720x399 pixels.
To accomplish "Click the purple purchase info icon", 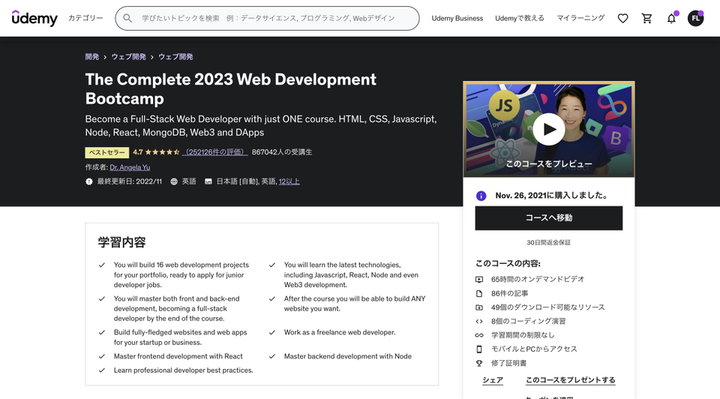I will point(481,196).
